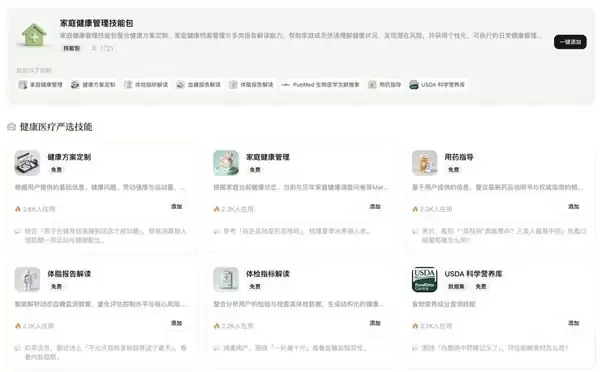
Task: Click the 技能包 tag label
Action: pos(72,48)
